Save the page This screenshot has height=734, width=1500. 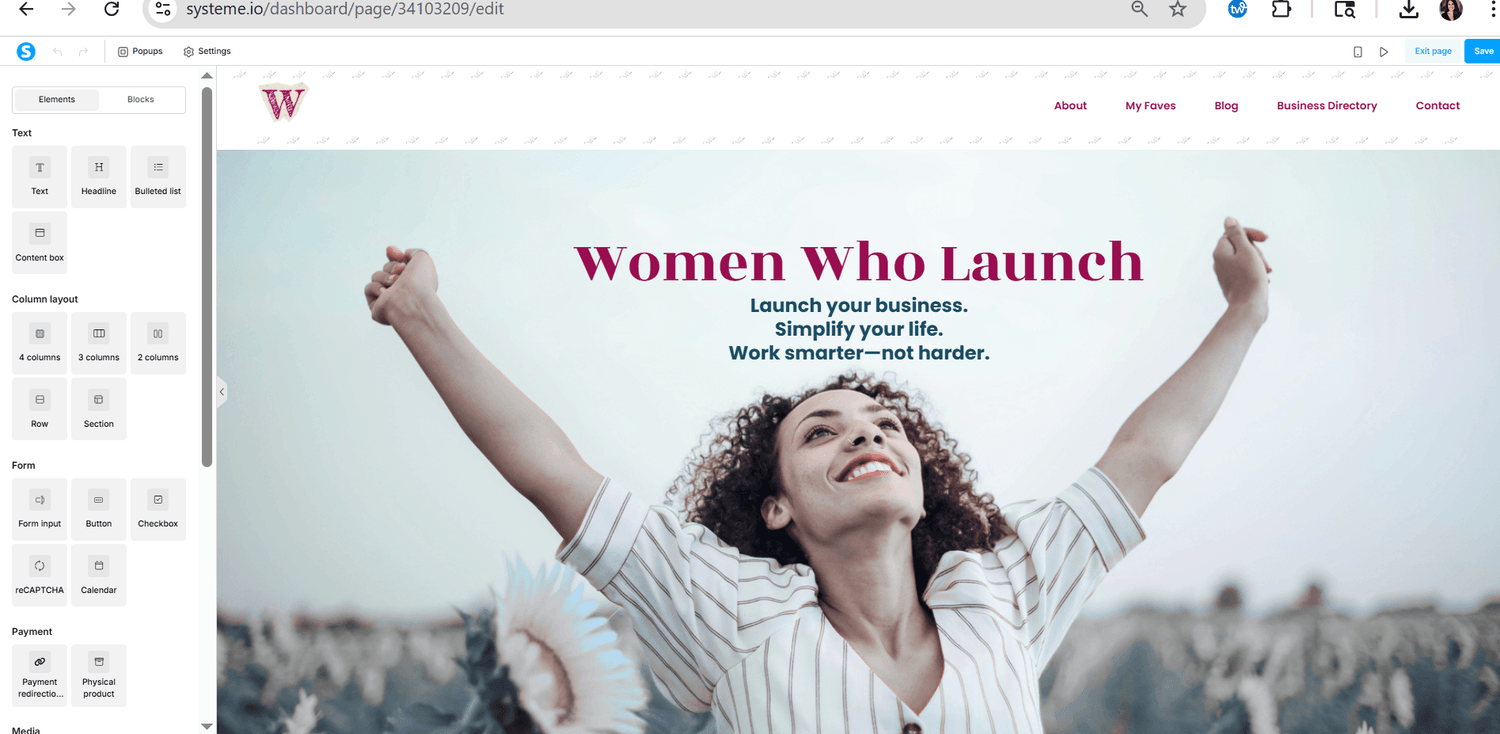[x=1483, y=51]
